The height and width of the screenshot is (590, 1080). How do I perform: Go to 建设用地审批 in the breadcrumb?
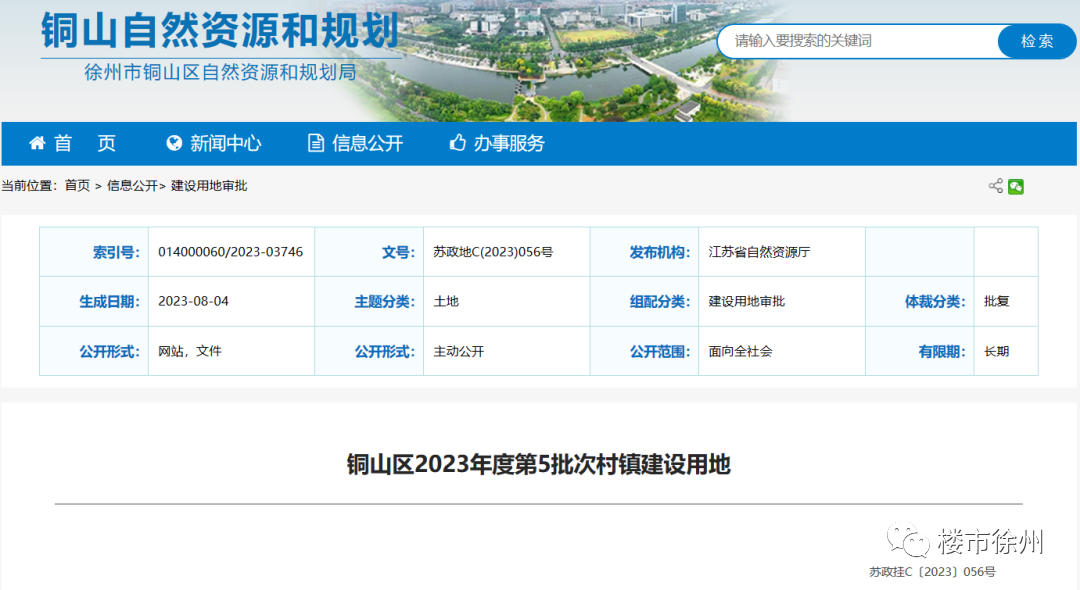[209, 186]
